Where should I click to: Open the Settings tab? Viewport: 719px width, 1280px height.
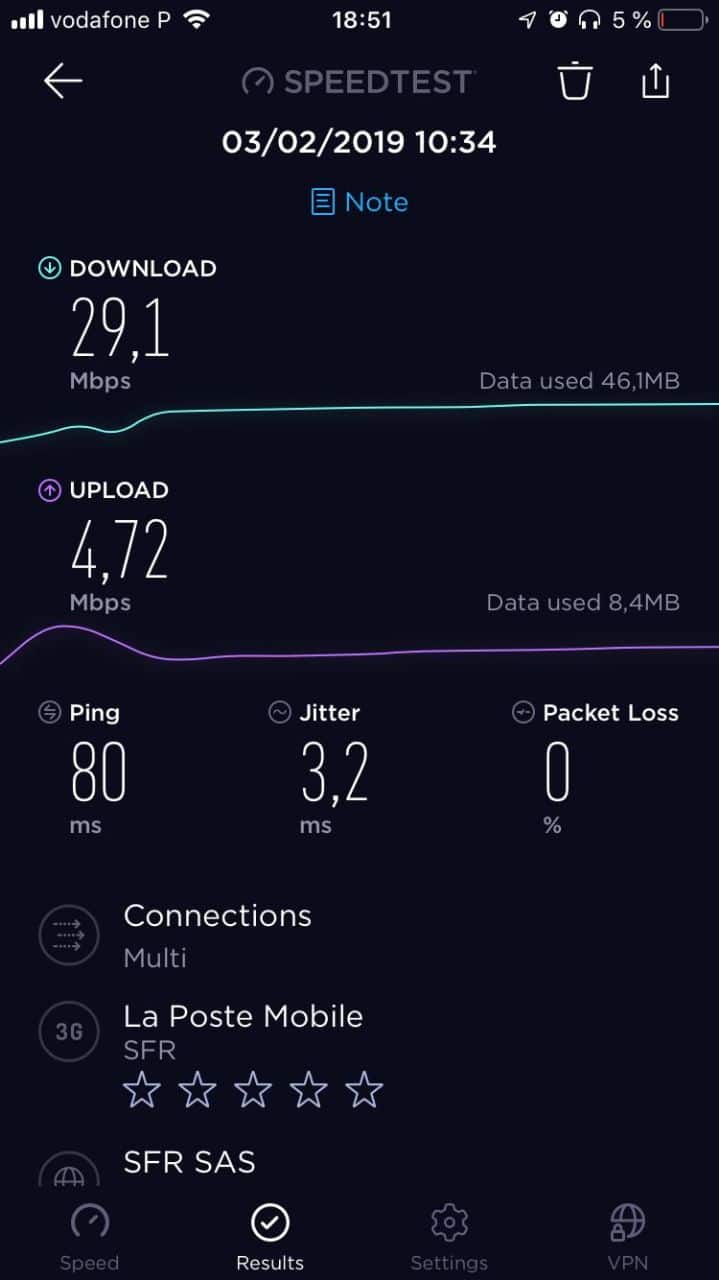tap(449, 1237)
